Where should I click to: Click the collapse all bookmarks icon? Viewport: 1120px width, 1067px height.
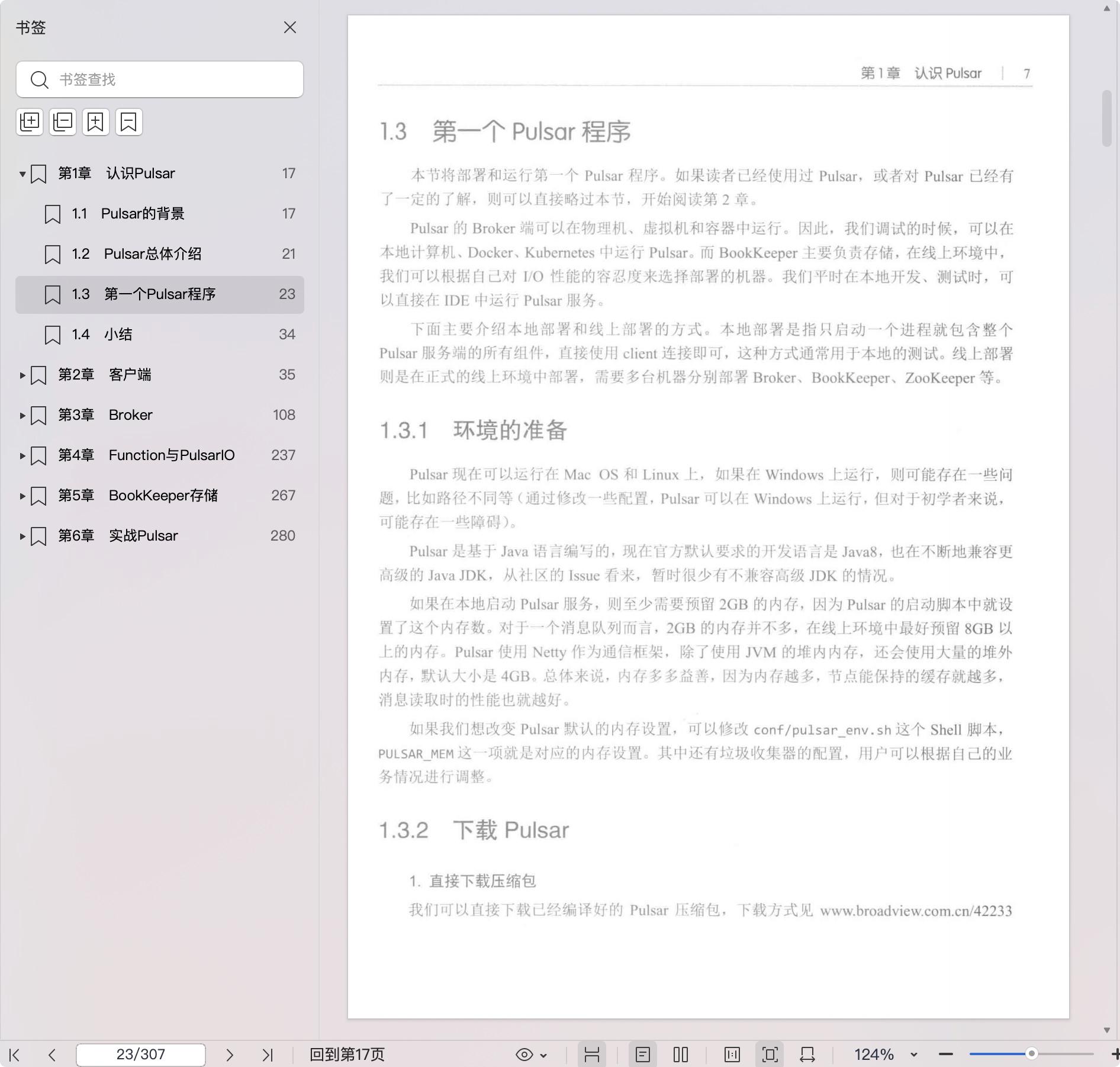tap(63, 122)
